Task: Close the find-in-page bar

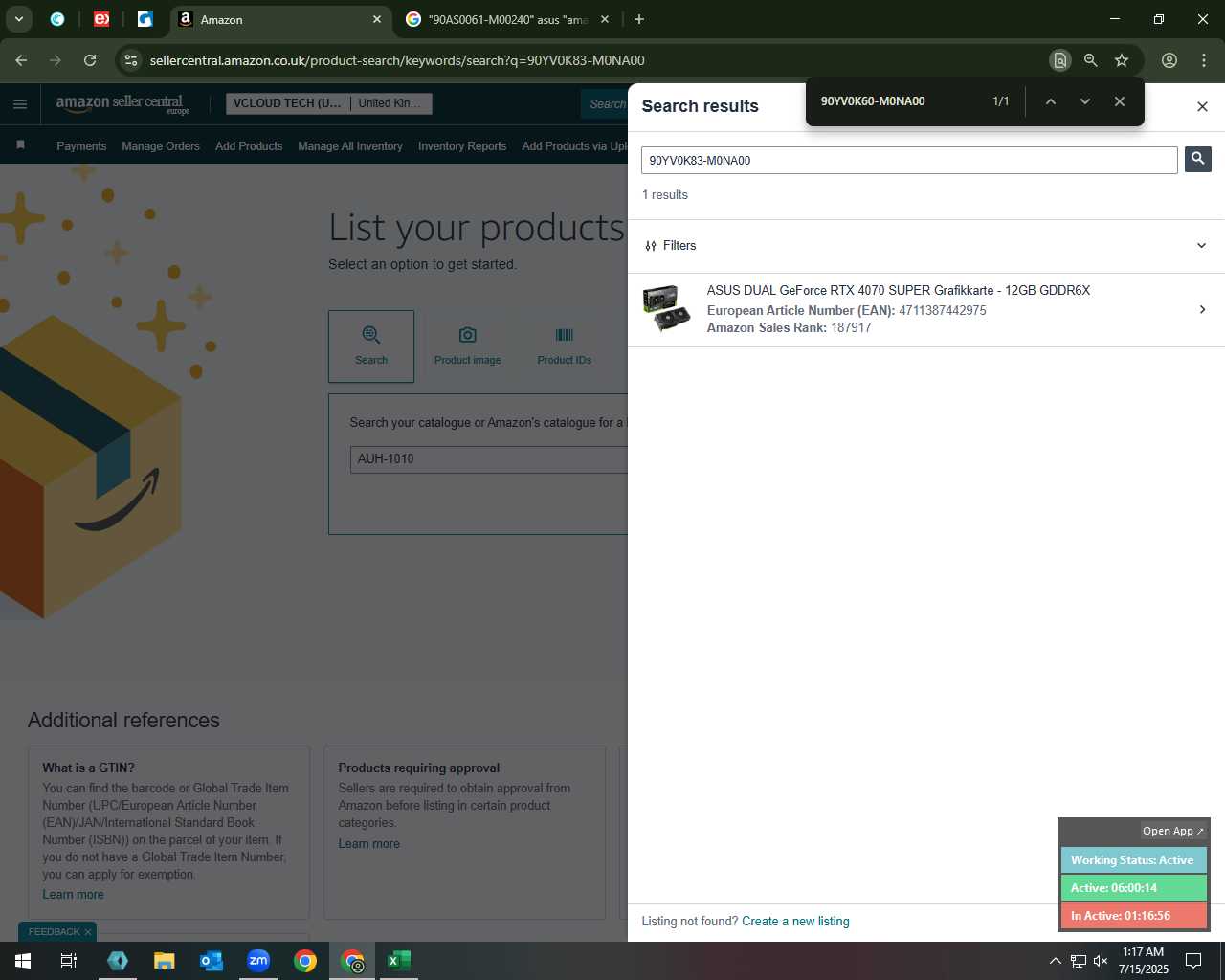Action: pyautogui.click(x=1119, y=101)
